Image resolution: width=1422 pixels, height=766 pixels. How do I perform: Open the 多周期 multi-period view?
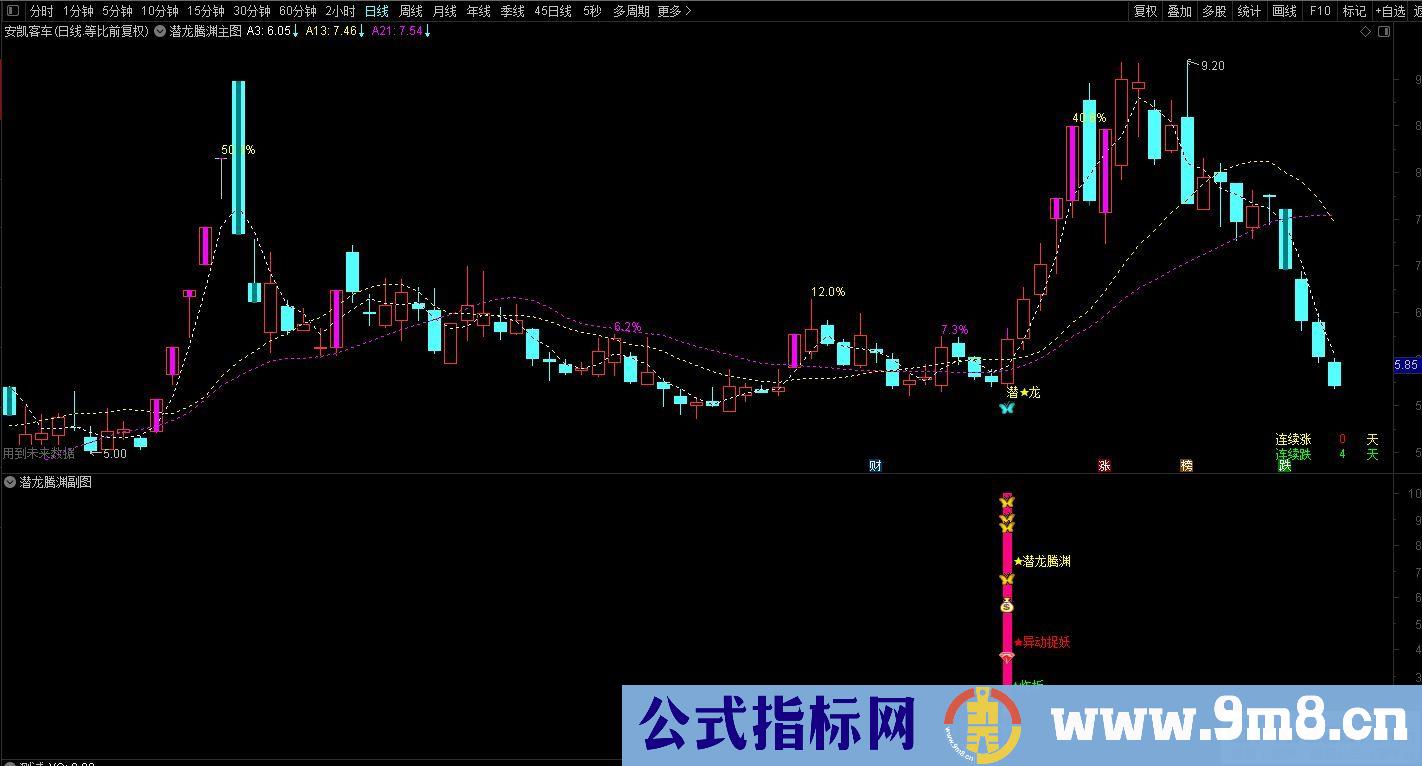click(x=631, y=11)
